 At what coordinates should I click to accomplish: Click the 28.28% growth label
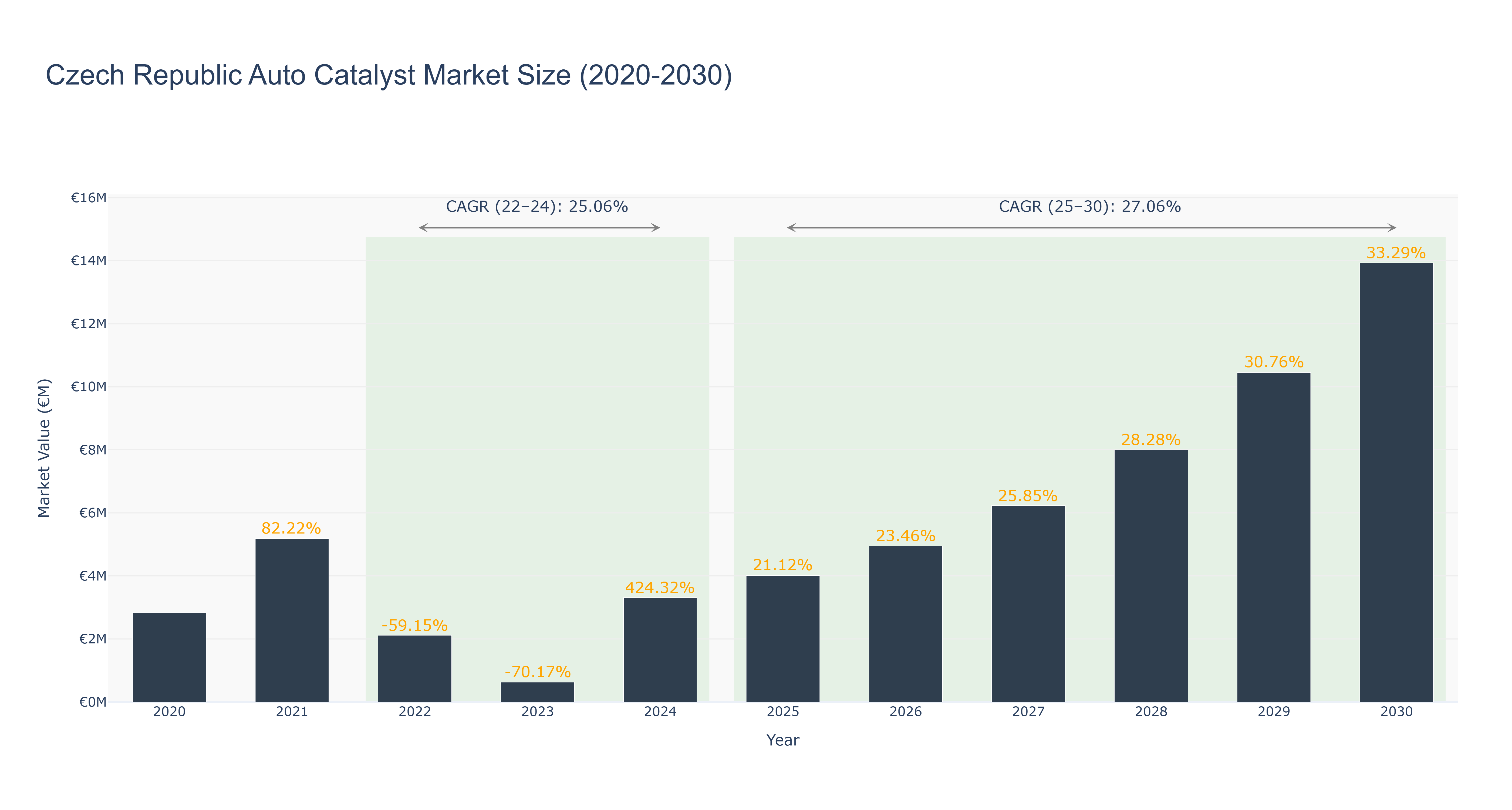1150,440
